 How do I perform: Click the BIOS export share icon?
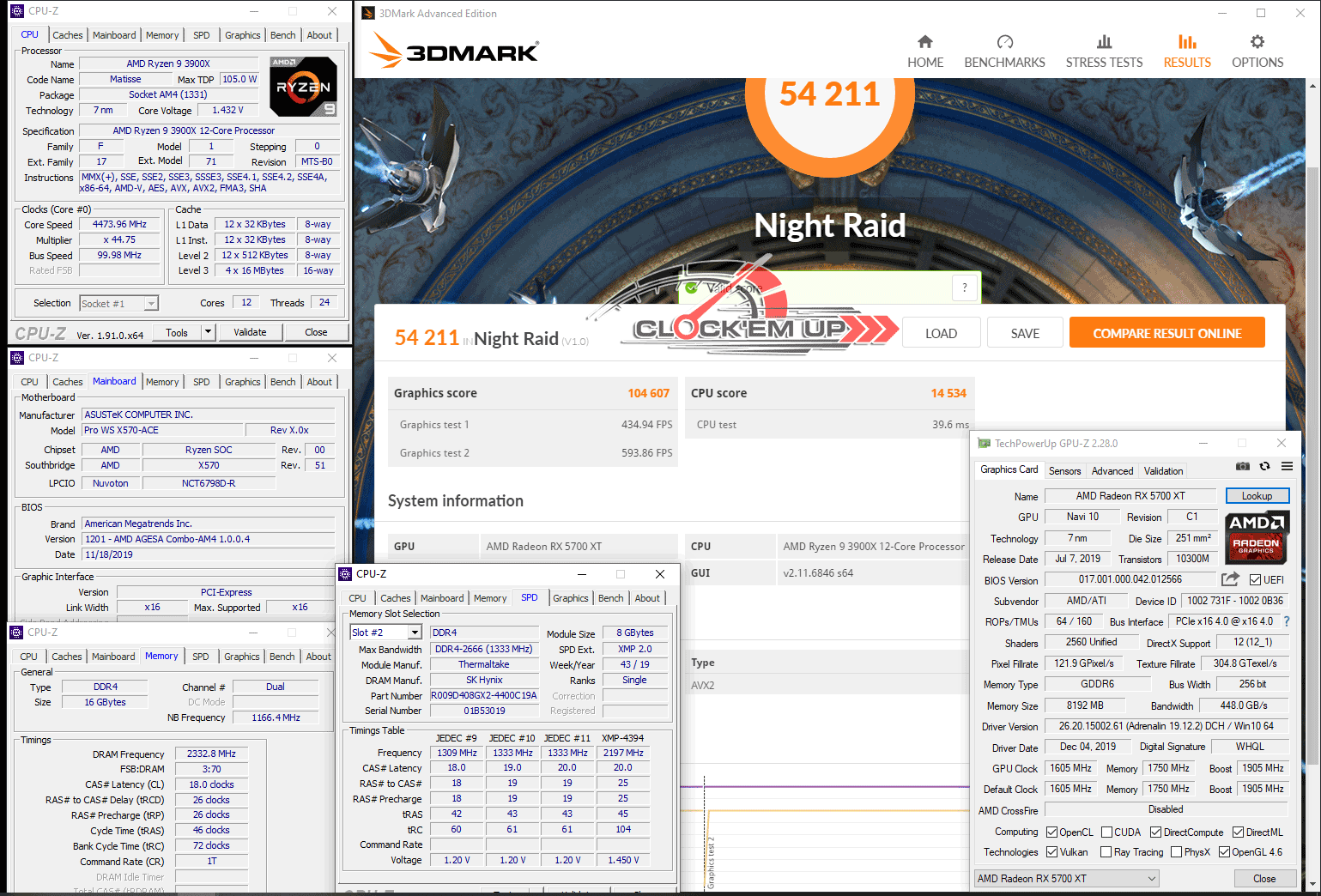coord(1230,579)
